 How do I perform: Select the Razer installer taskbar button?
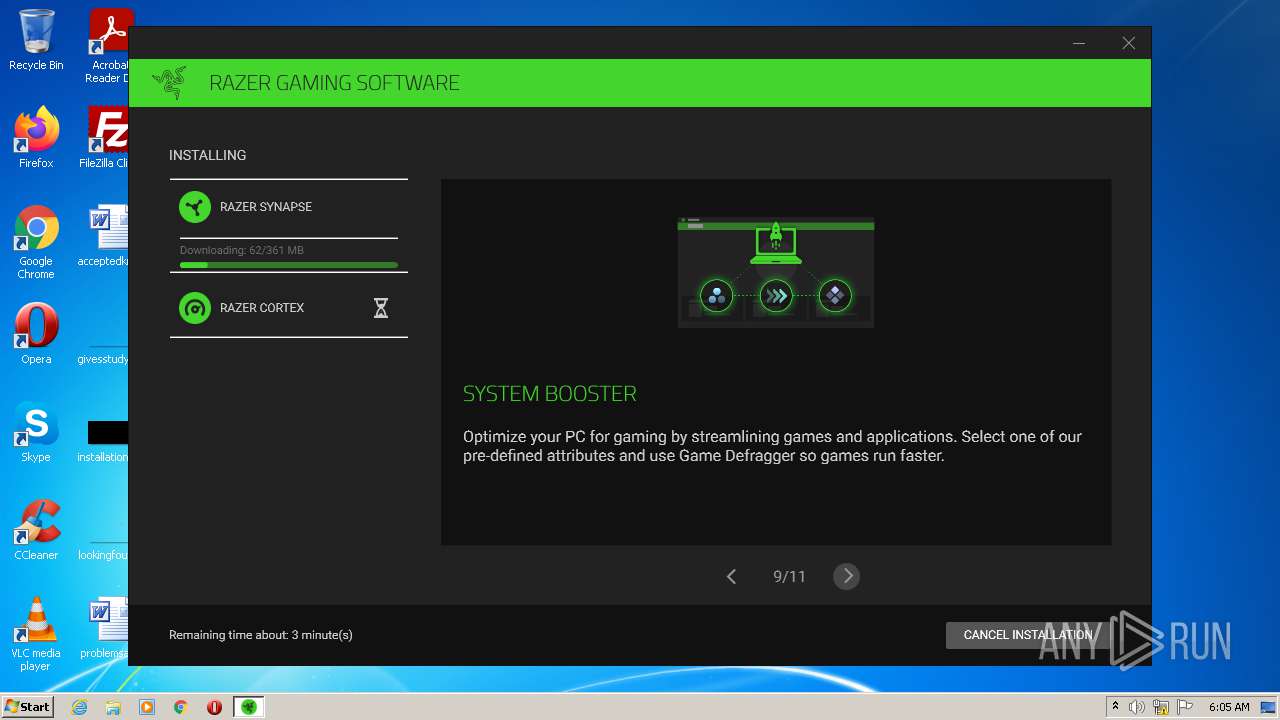249,707
